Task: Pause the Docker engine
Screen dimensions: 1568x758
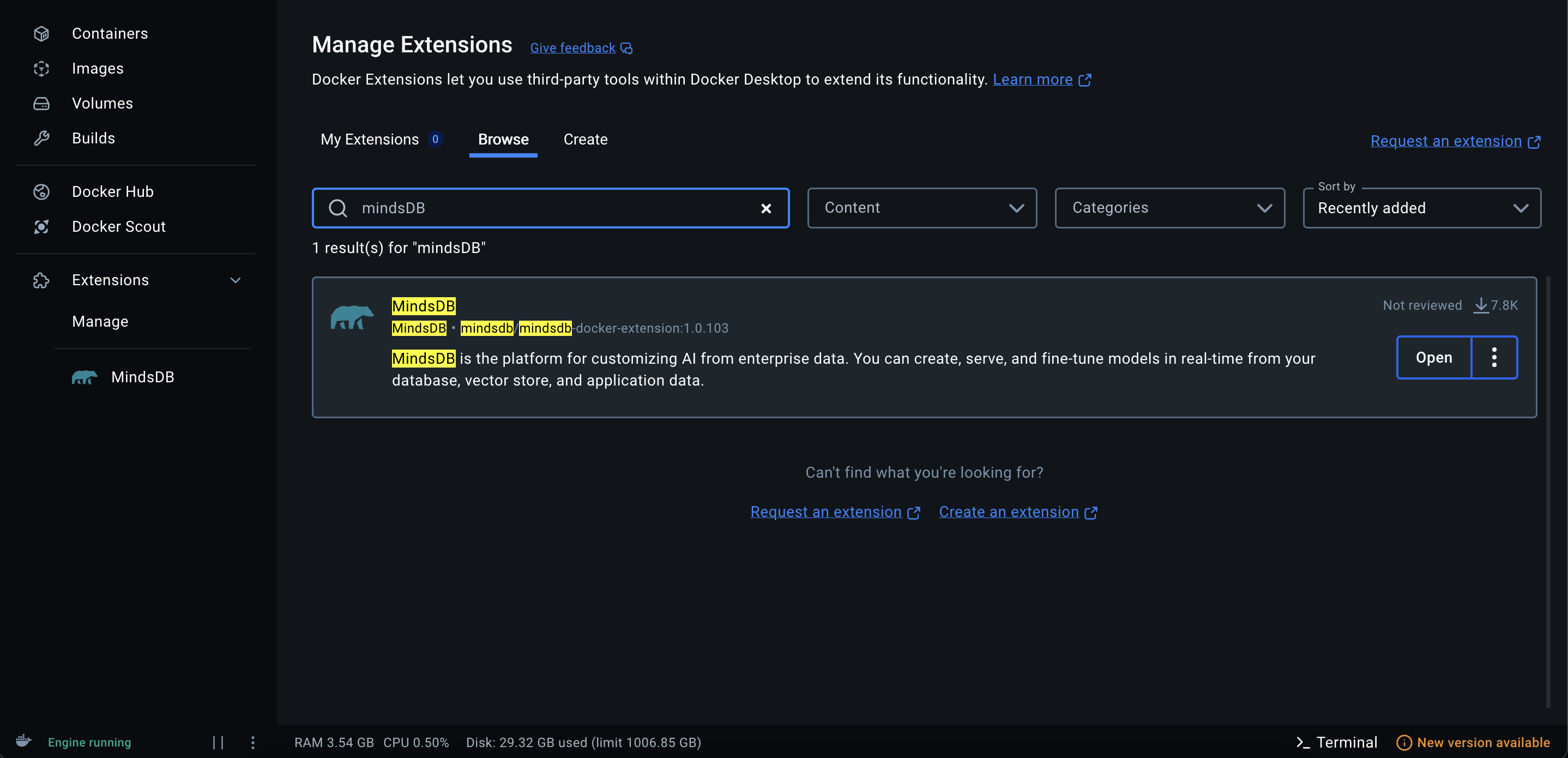Action: pyautogui.click(x=218, y=742)
